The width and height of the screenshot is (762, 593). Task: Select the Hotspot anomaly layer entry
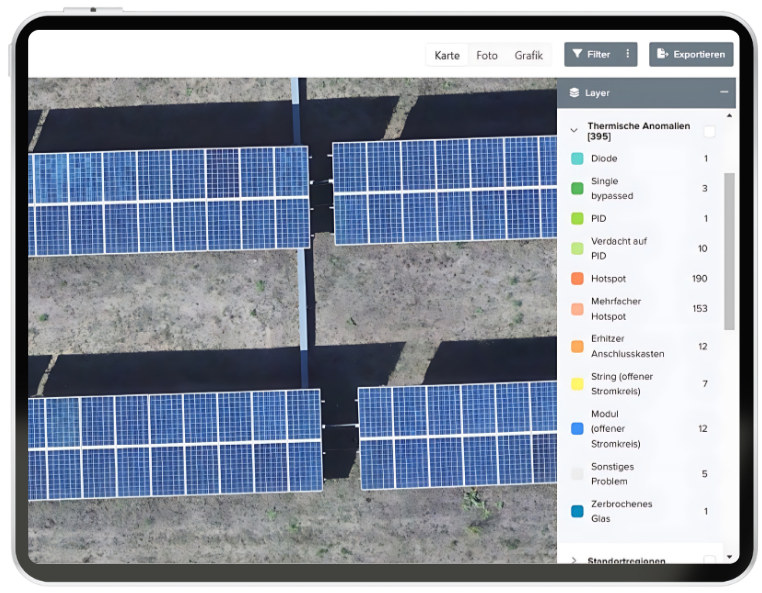[x=608, y=279]
